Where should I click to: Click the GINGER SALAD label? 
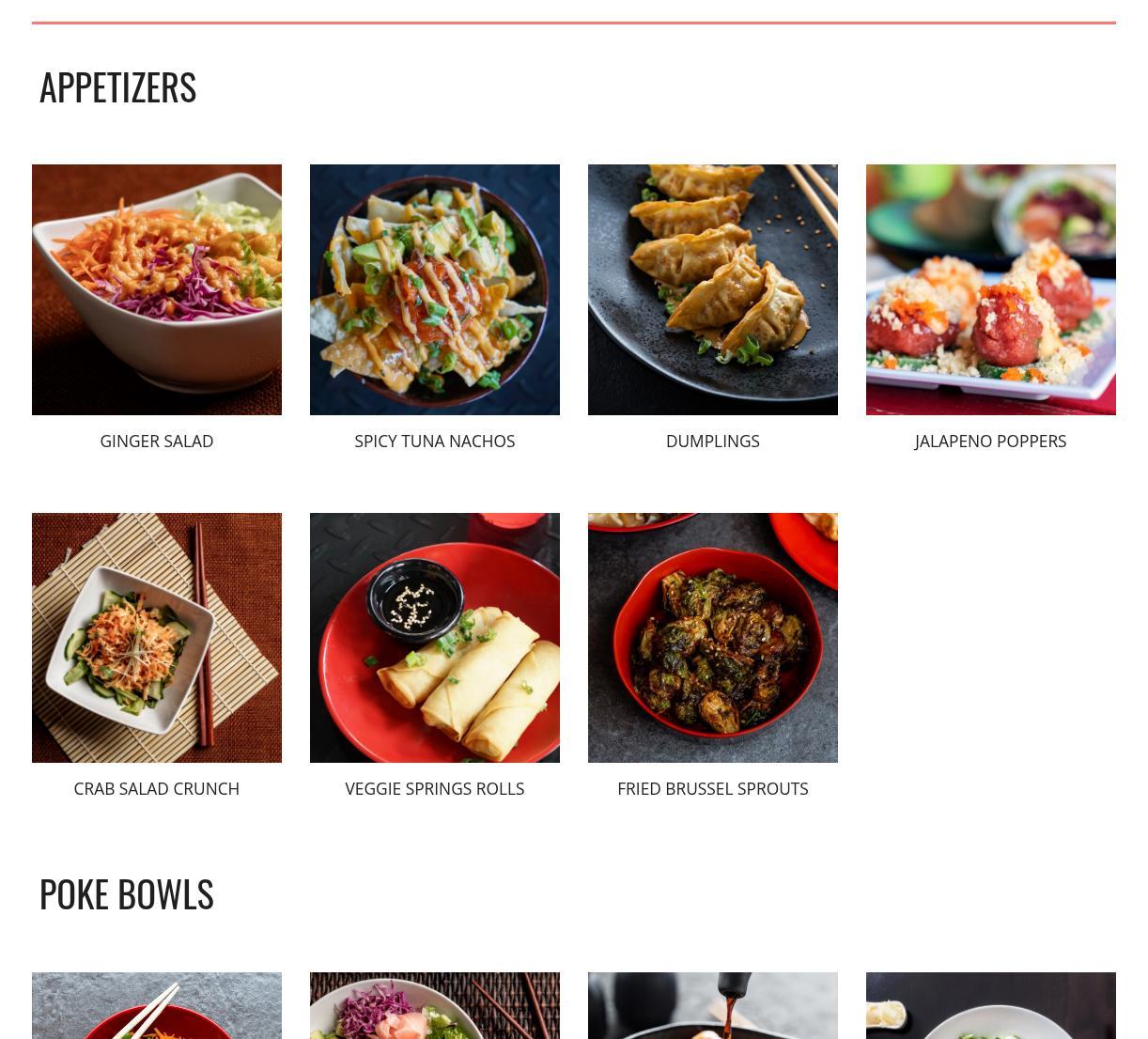coord(157,441)
